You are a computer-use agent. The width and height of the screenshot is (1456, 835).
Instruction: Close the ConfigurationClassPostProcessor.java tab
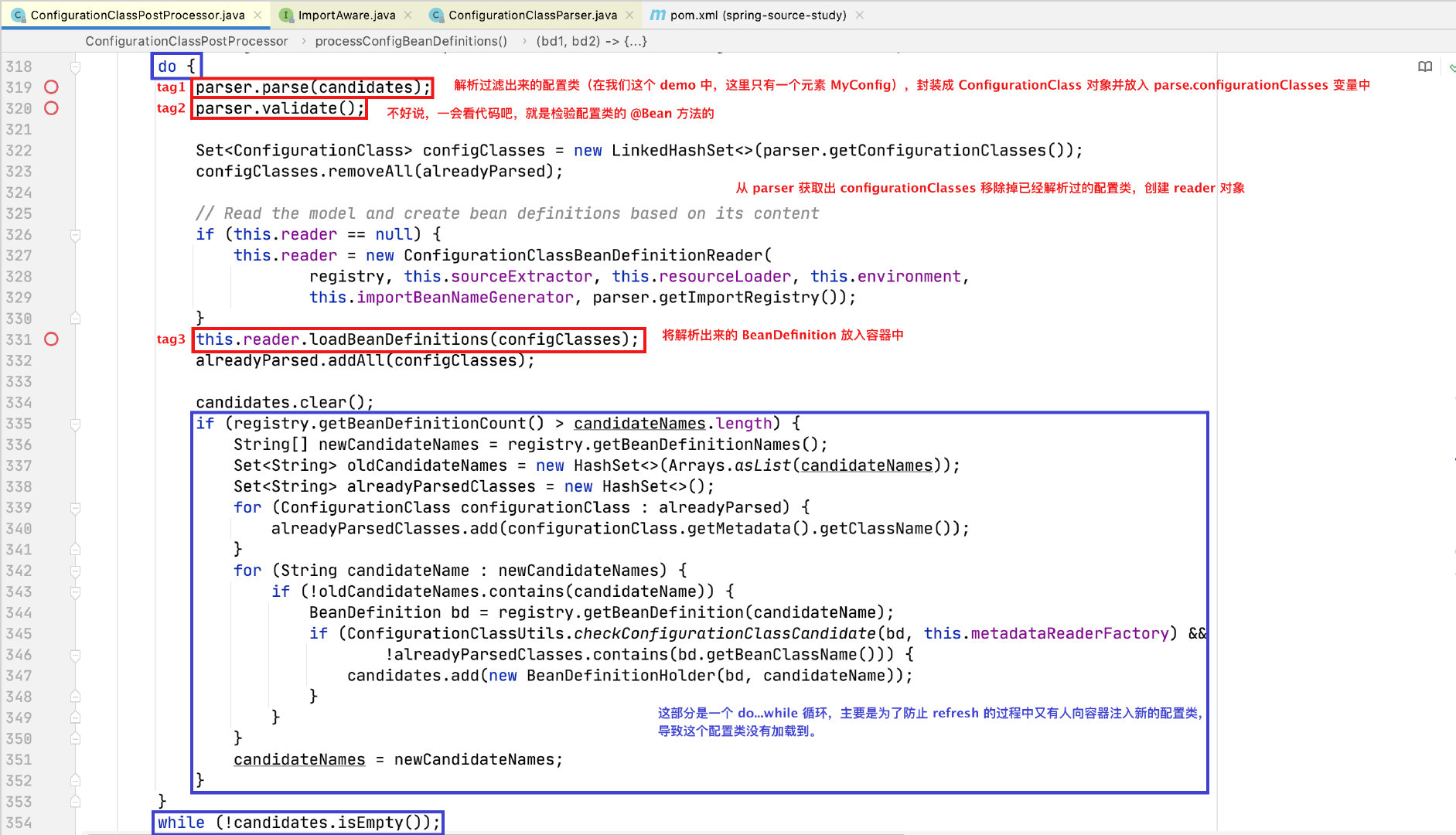tap(258, 15)
